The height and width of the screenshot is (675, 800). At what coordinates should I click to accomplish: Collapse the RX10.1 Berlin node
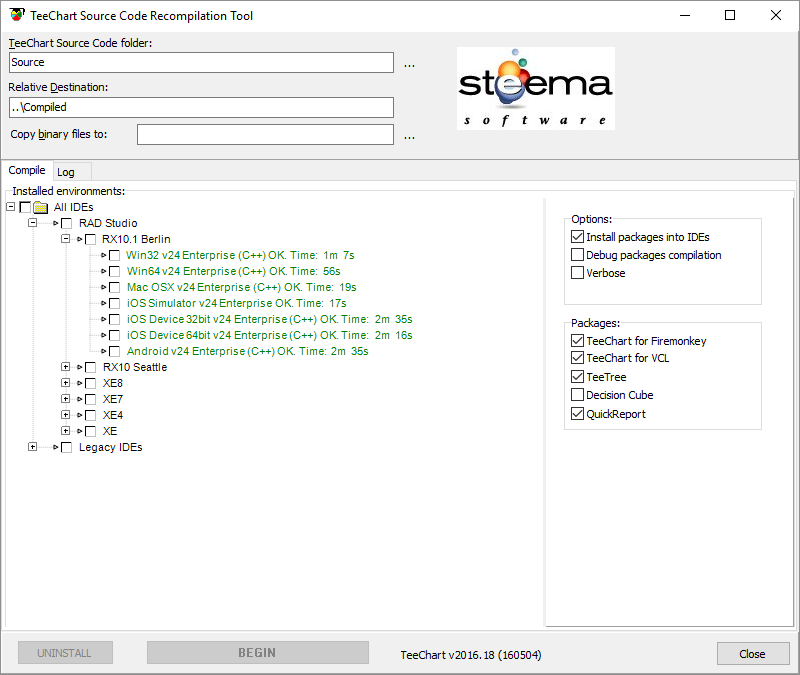click(65, 238)
